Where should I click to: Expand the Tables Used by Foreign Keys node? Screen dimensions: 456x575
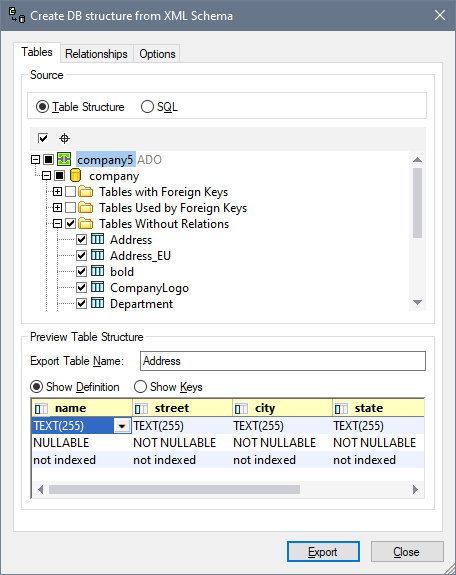57,208
